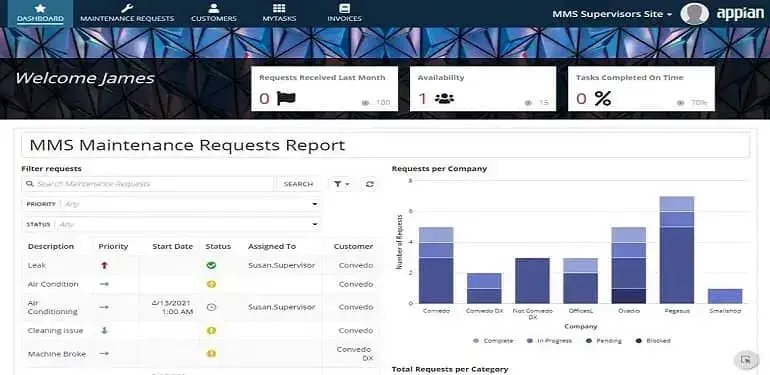The image size is (770, 375).
Task: Click the Not Convedo DX bar
Action: (532, 281)
